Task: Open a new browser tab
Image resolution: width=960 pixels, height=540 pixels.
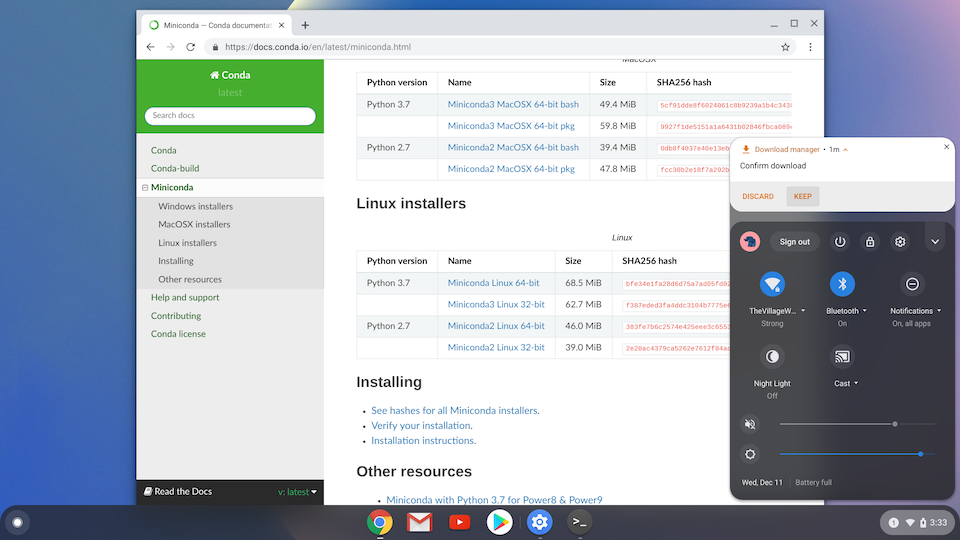Action: click(x=305, y=25)
